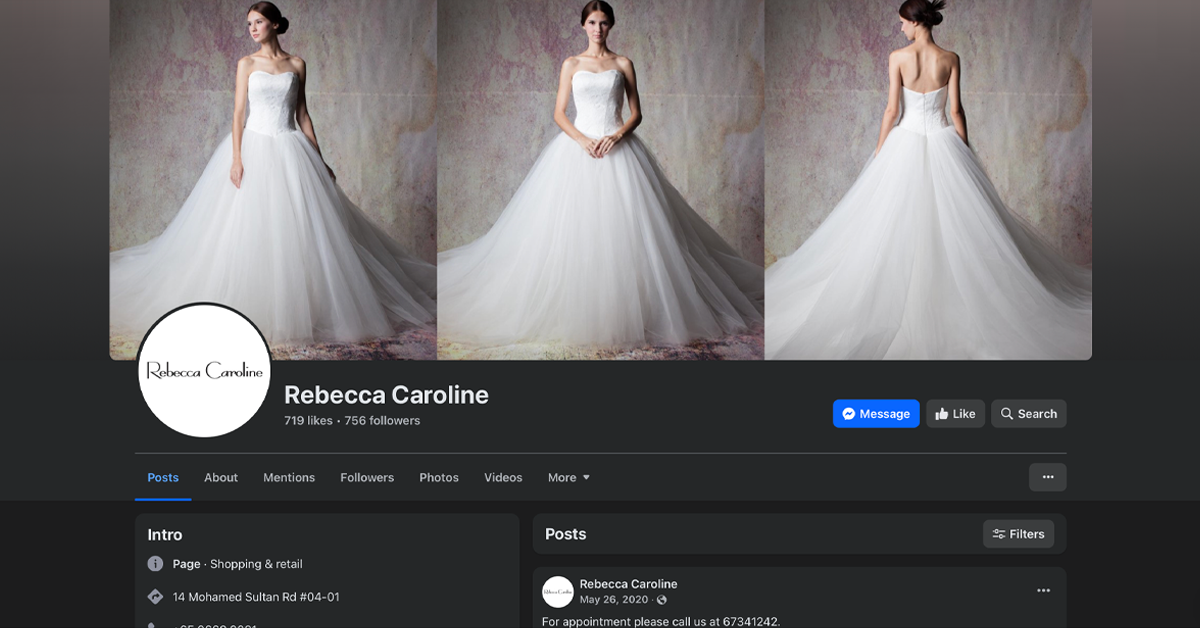Image resolution: width=1200 pixels, height=628 pixels.
Task: Click the Messenger icon in Message button
Action: [848, 414]
